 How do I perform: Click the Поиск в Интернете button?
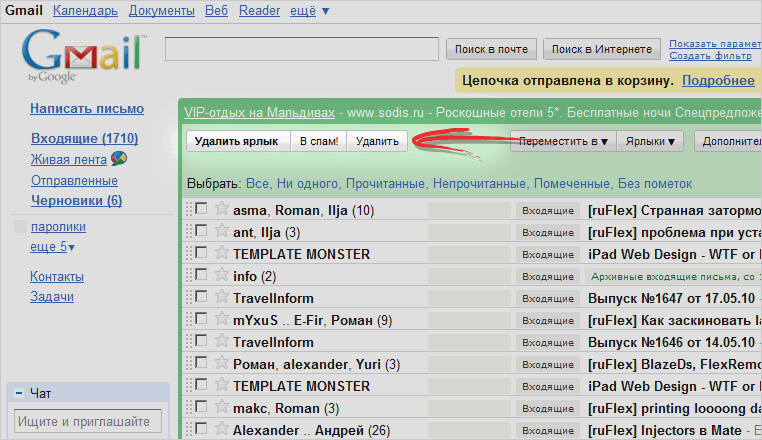[602, 49]
